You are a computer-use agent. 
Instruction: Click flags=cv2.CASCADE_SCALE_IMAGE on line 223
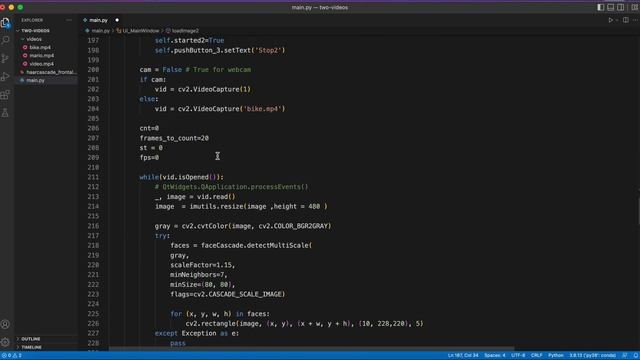point(227,294)
